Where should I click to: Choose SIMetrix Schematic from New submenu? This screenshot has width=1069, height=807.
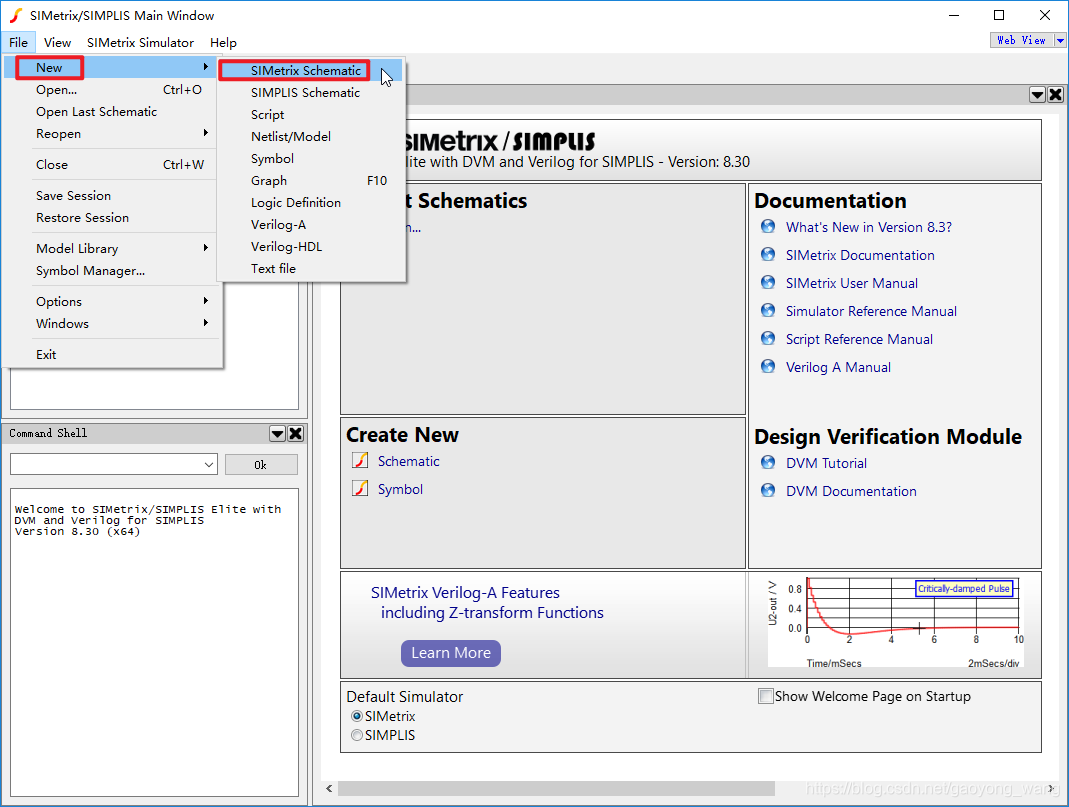[312, 70]
